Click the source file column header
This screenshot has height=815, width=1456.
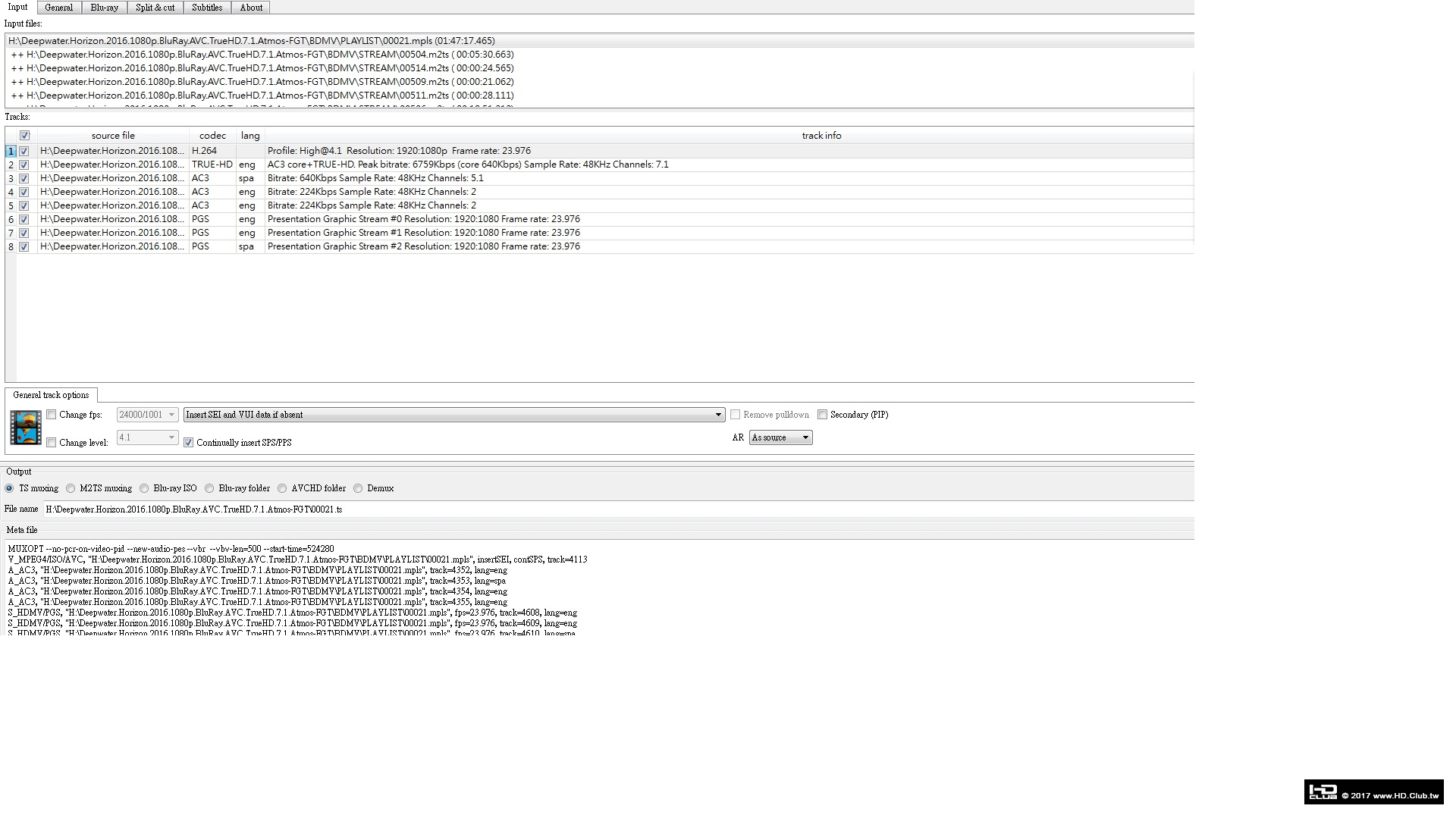(x=113, y=136)
